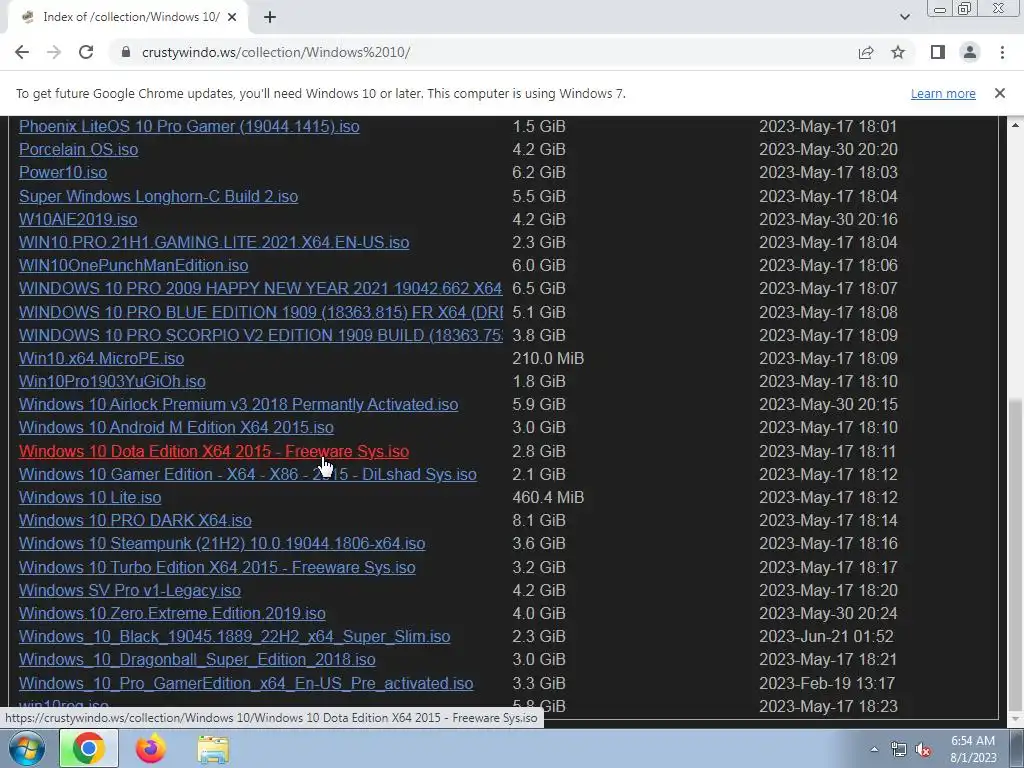This screenshot has height=768, width=1024.
Task: Open WINDOWS 10 PRO SCORPIO V2 EDITION link
Action: [x=261, y=335]
